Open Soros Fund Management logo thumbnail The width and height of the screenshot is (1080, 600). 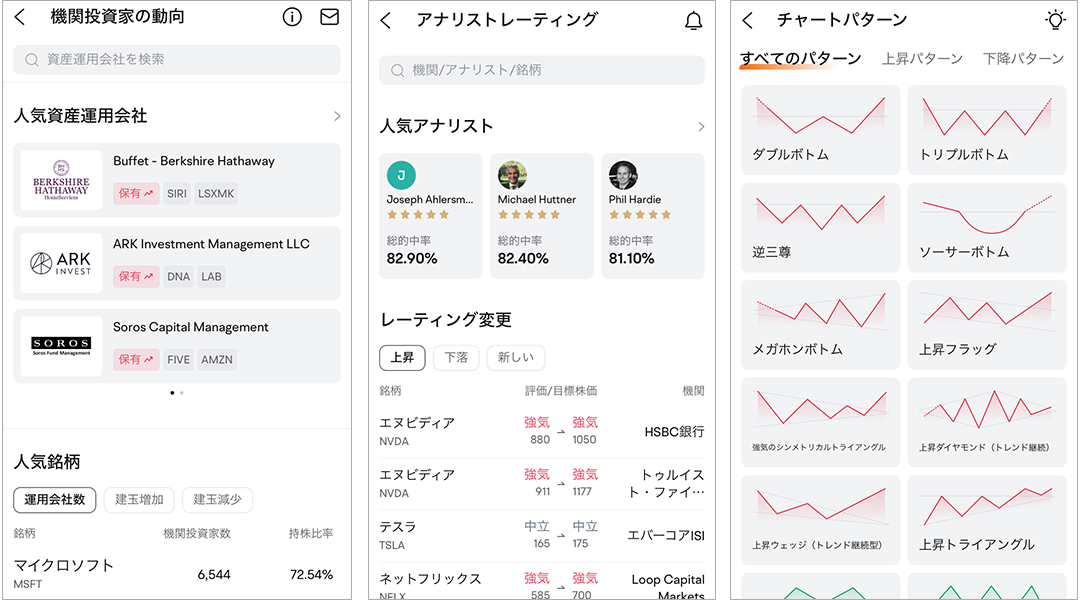61,346
